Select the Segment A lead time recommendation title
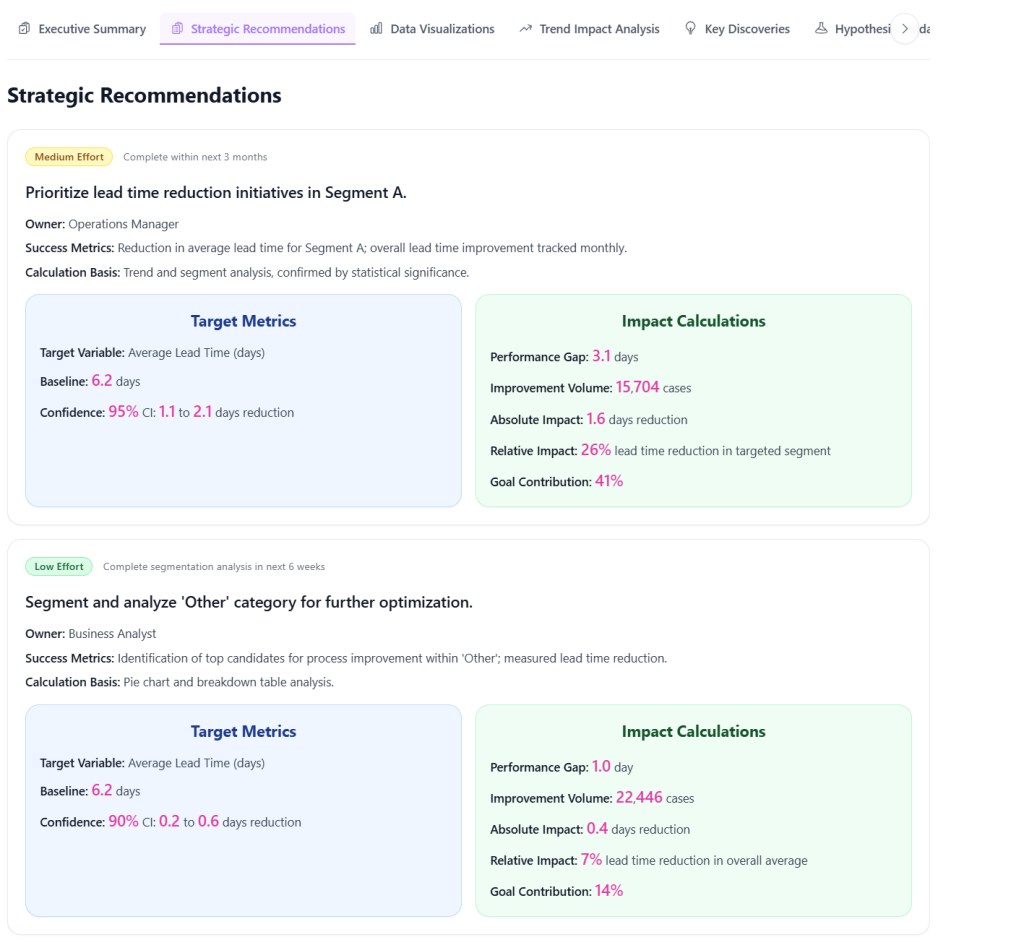Image resolution: width=1024 pixels, height=945 pixels. coord(216,193)
